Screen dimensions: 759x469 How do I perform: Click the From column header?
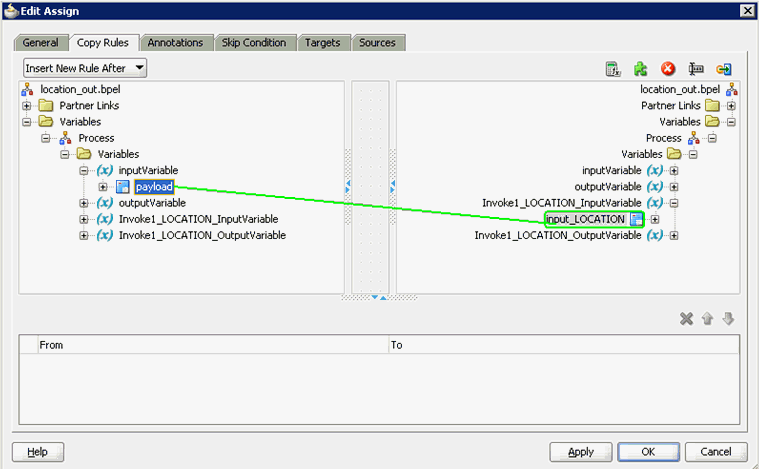pos(213,345)
